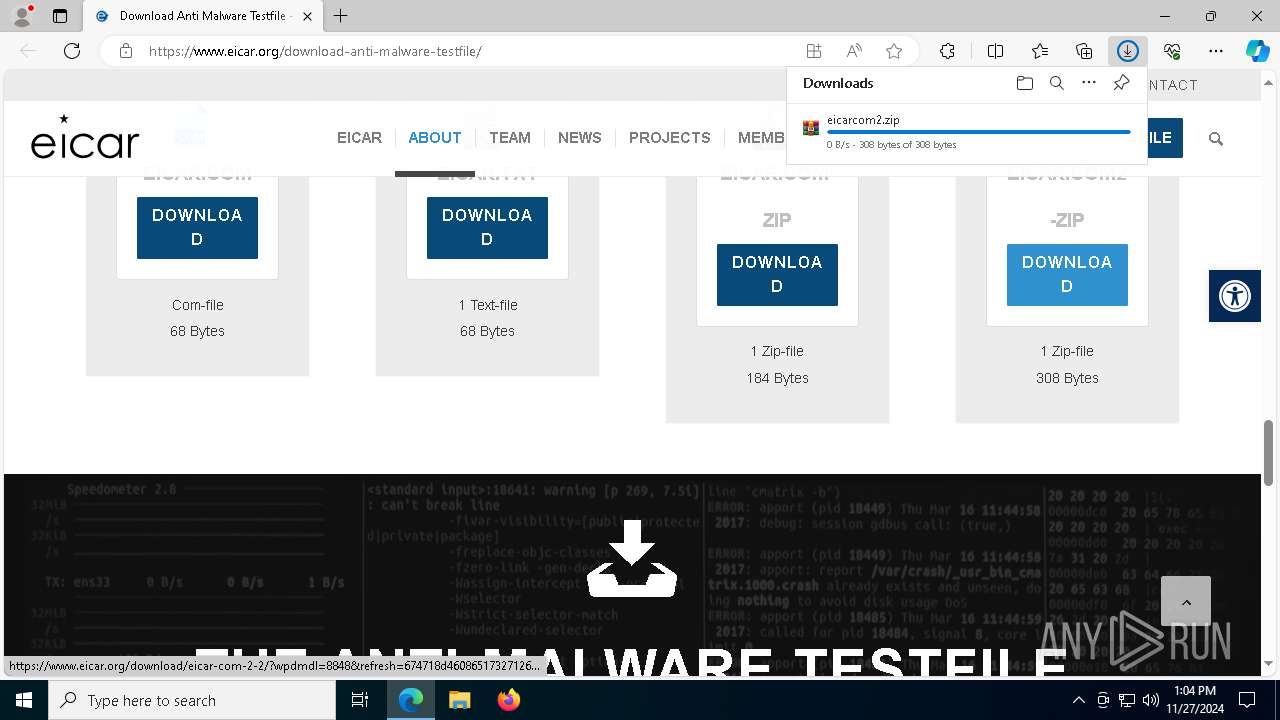Open Task View on taskbar
Image resolution: width=1280 pixels, height=720 pixels.
(x=360, y=700)
